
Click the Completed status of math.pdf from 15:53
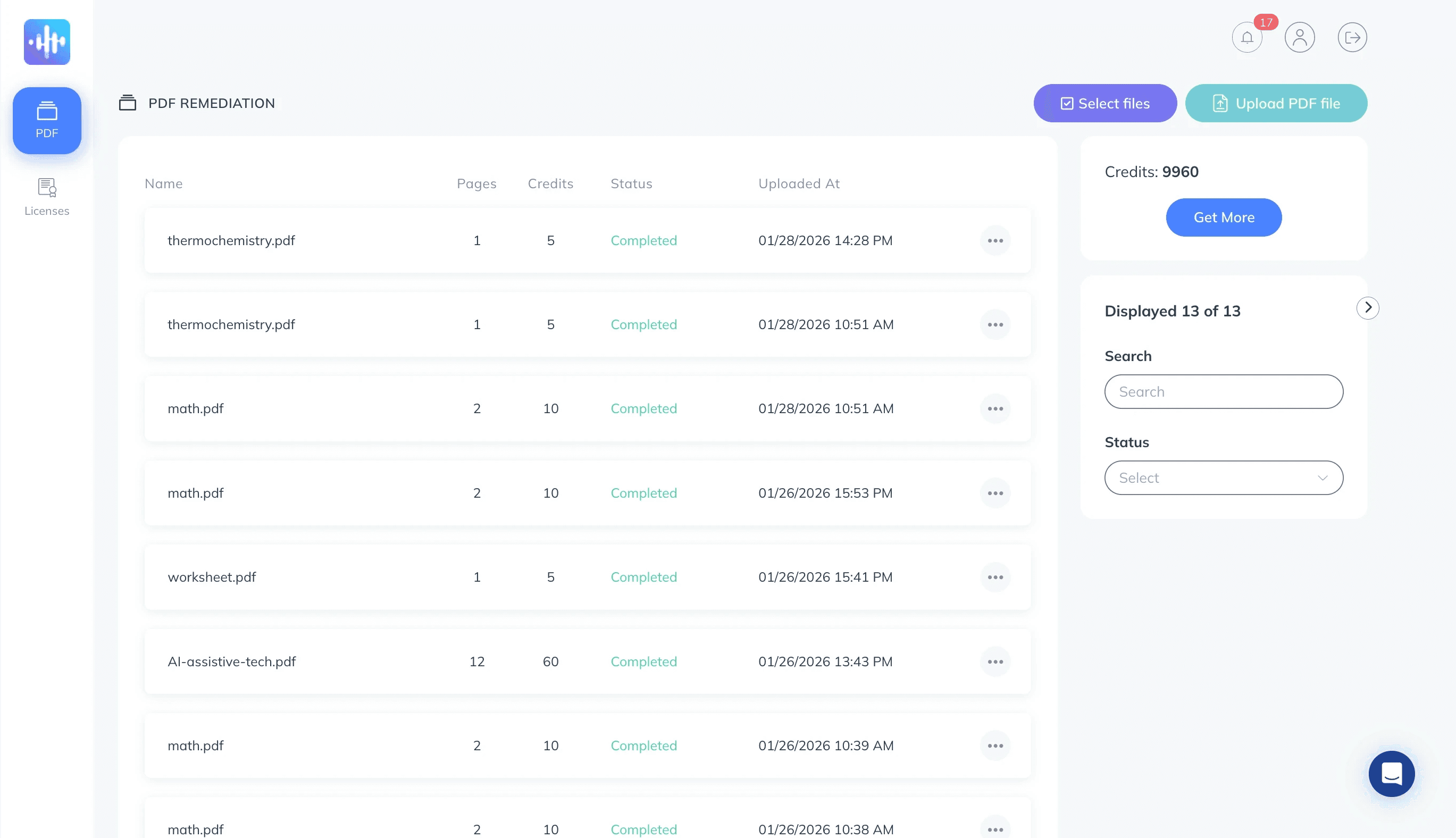click(643, 493)
